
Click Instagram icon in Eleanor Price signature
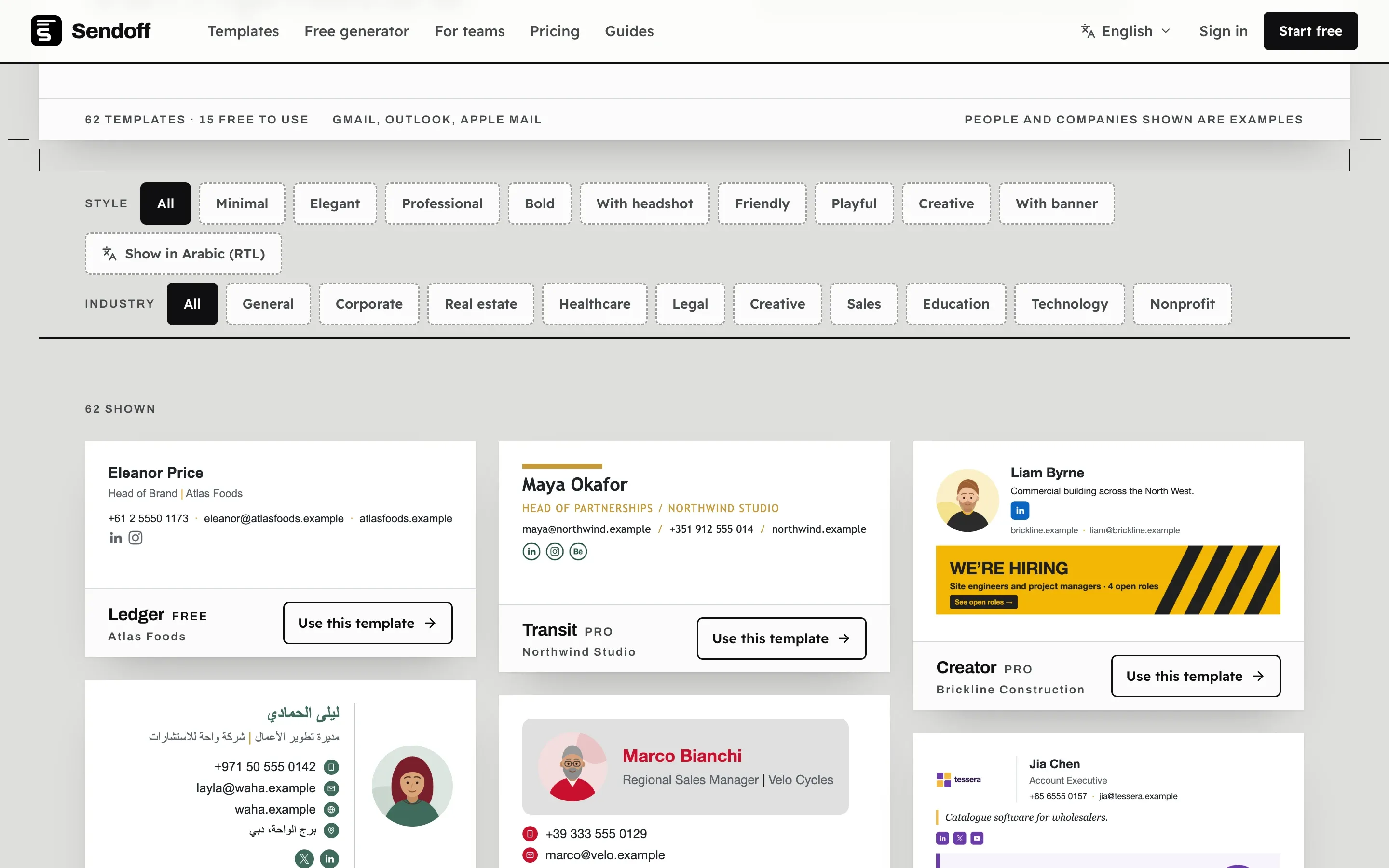136,538
